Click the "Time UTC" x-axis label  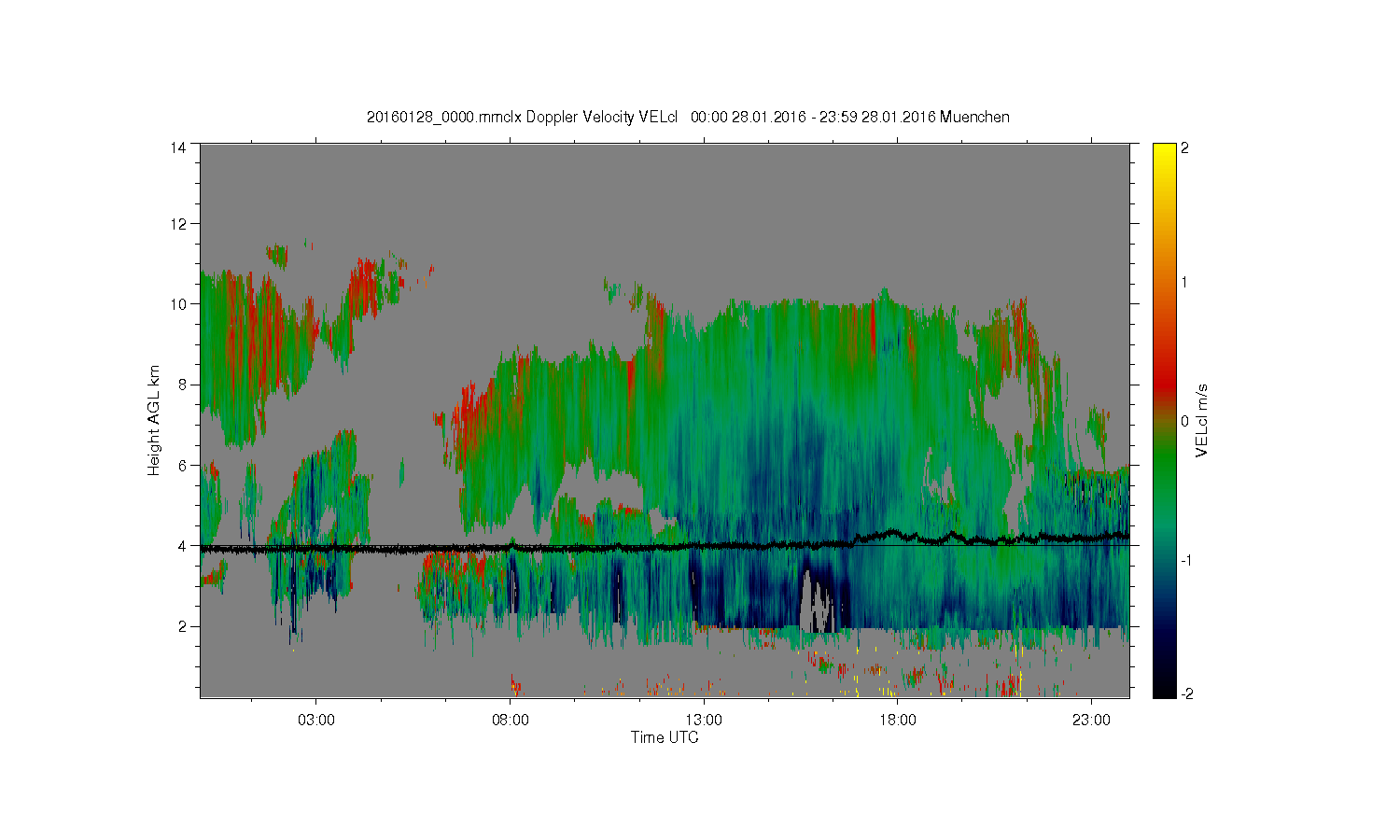pos(665,737)
